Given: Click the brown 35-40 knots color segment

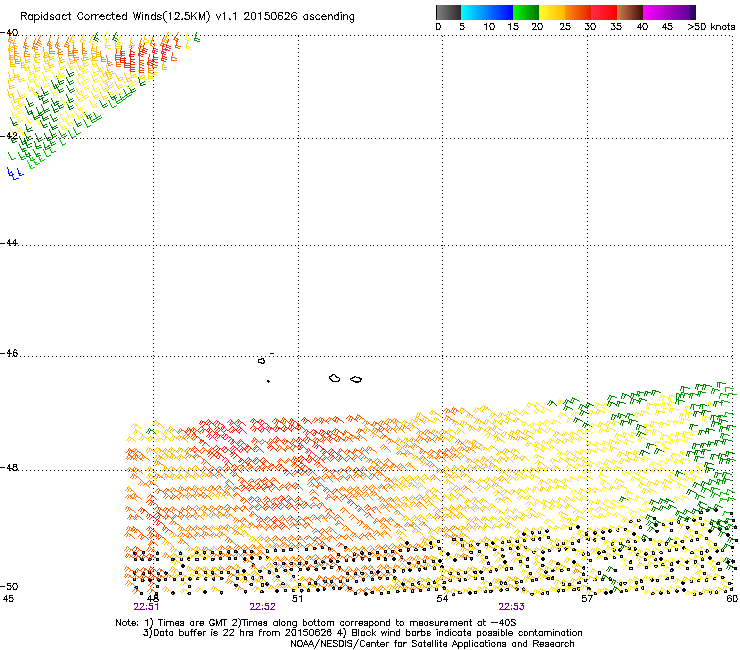Looking at the screenshot, I should click(x=630, y=12).
